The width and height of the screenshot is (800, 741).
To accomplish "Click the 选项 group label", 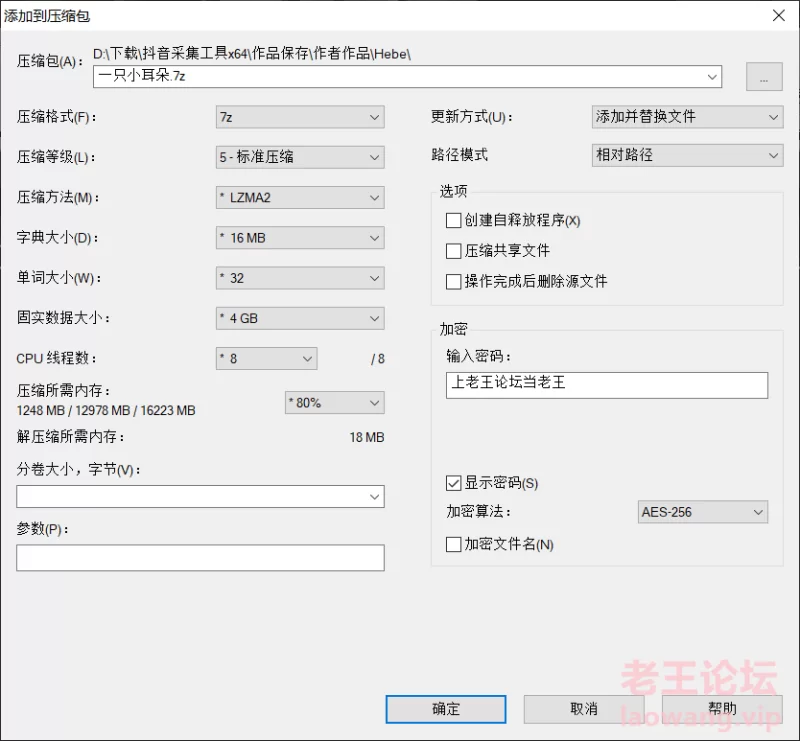I will pos(453,191).
